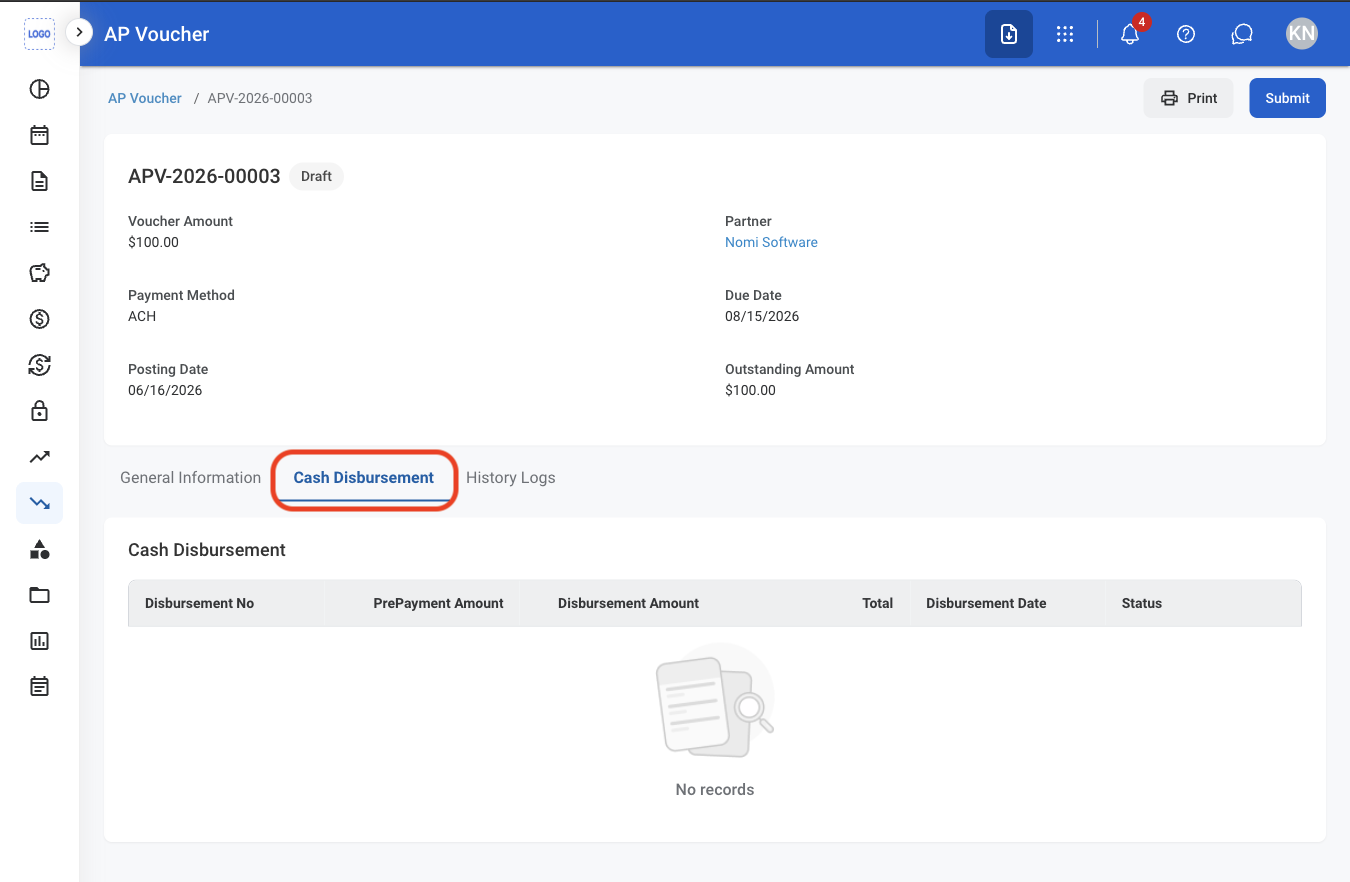Click the 08/15/2026 due date value
The width and height of the screenshot is (1350, 882).
762,316
